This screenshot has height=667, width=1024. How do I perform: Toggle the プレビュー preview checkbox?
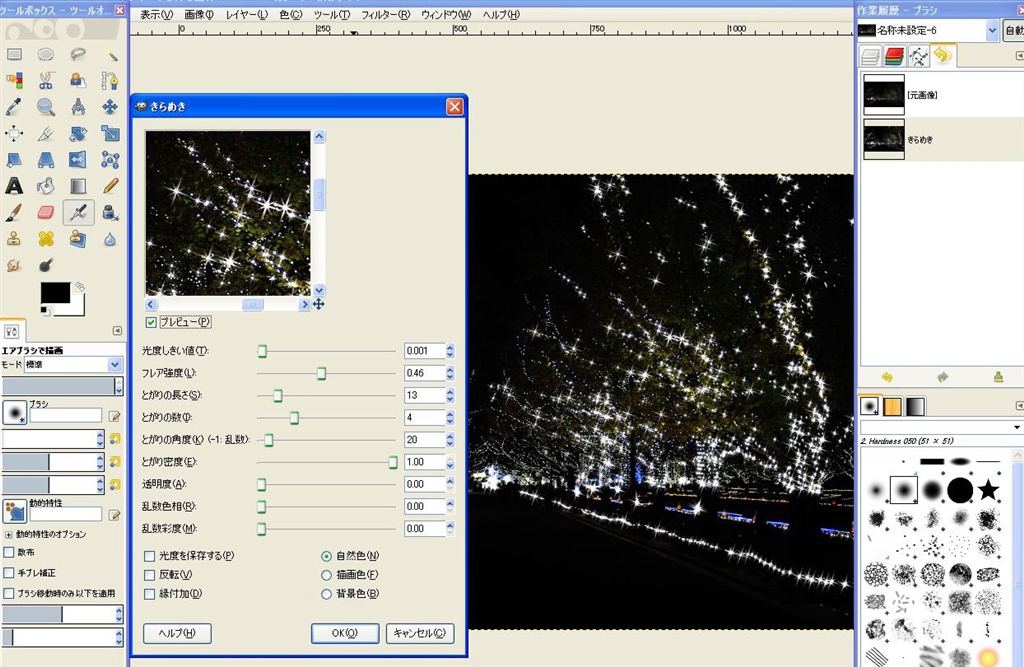pos(151,322)
